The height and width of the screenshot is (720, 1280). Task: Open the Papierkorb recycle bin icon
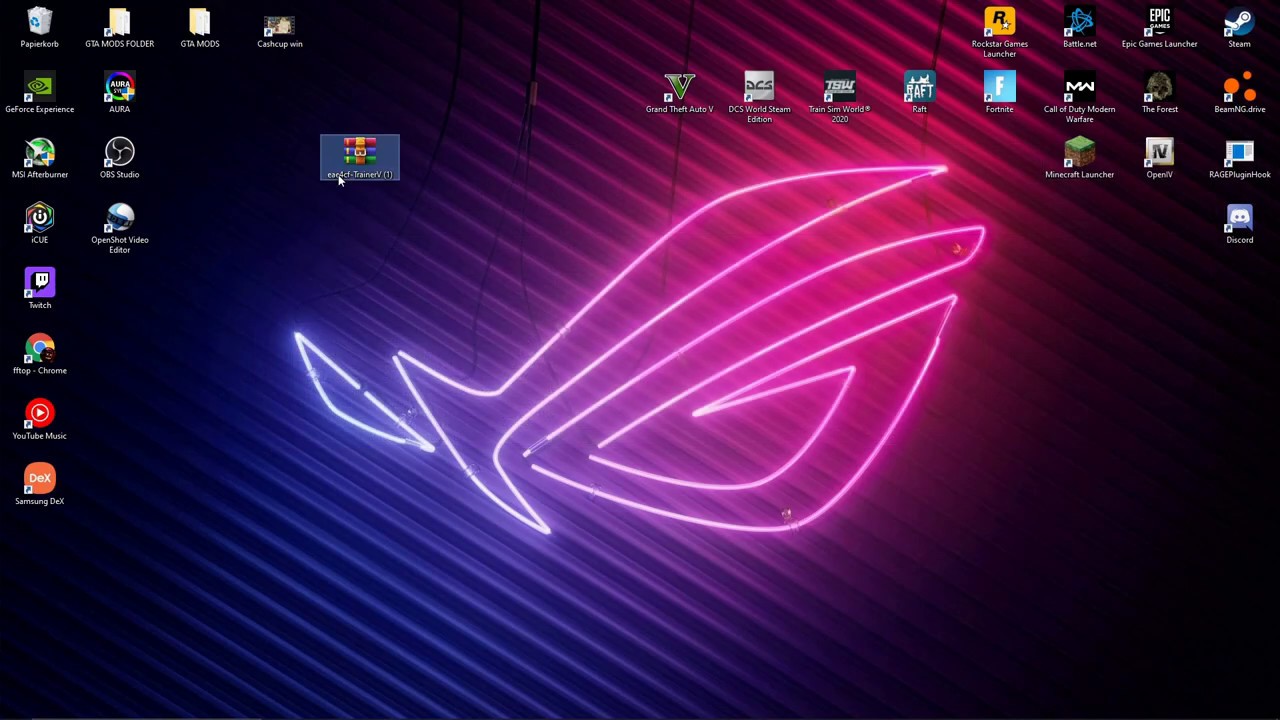coord(39,27)
